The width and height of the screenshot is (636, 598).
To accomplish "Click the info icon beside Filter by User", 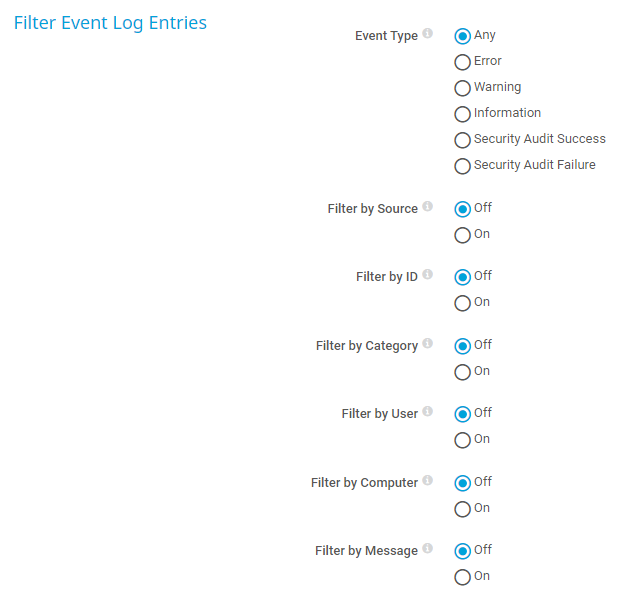I will click(428, 412).
